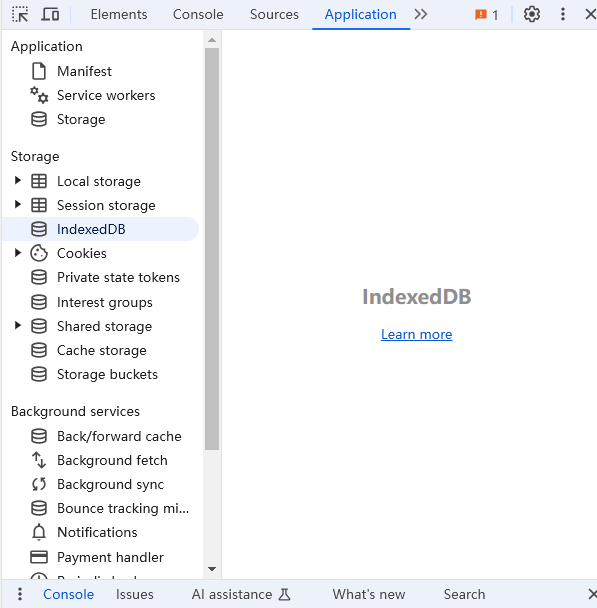Click the Background sync circular arrows icon
Viewport: 597px width, 608px height.
point(39,484)
